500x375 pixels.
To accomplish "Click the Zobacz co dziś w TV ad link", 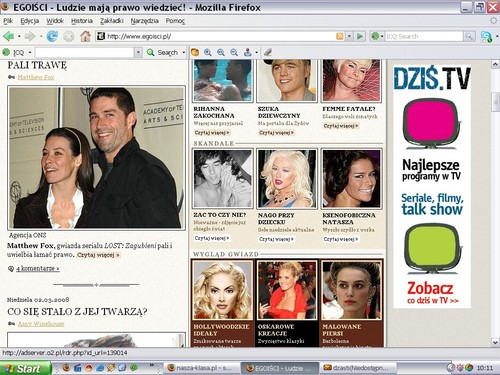I will (432, 293).
